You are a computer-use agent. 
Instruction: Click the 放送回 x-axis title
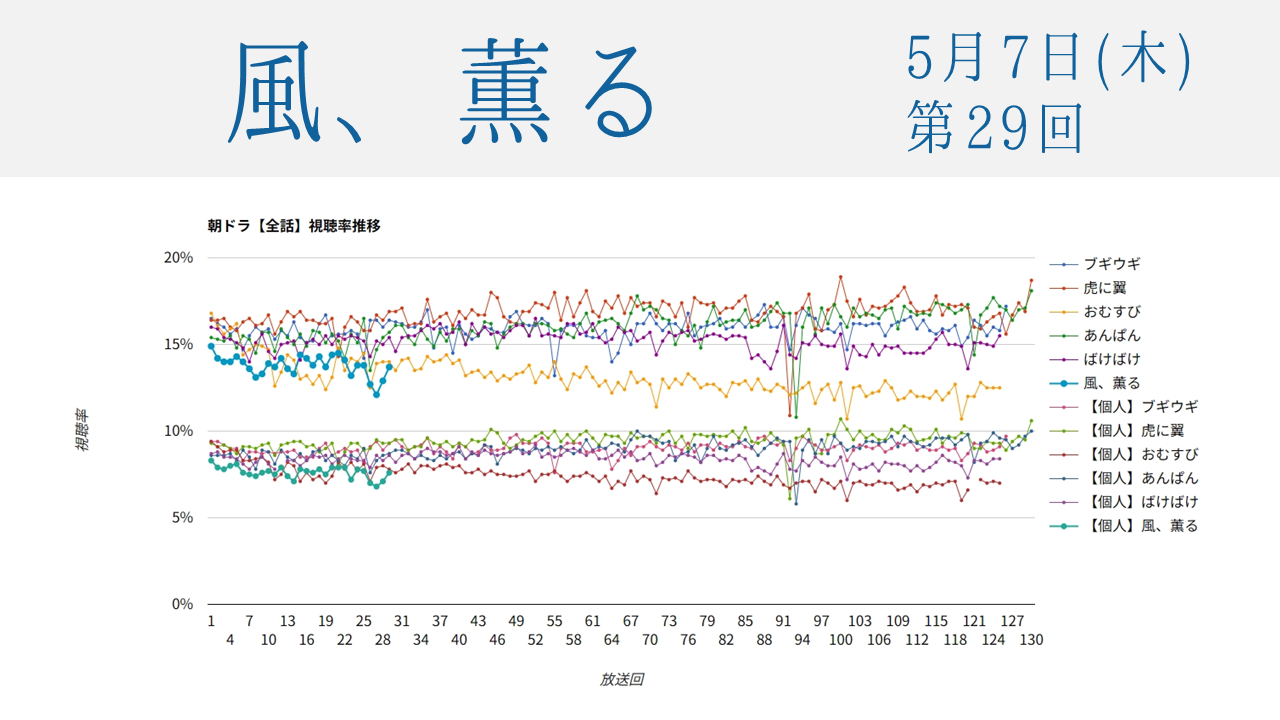[622, 679]
